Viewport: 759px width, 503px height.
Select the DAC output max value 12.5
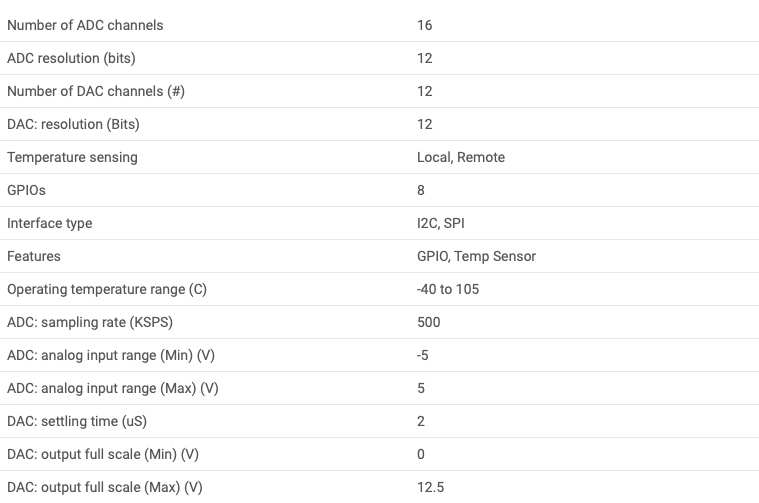(430, 487)
